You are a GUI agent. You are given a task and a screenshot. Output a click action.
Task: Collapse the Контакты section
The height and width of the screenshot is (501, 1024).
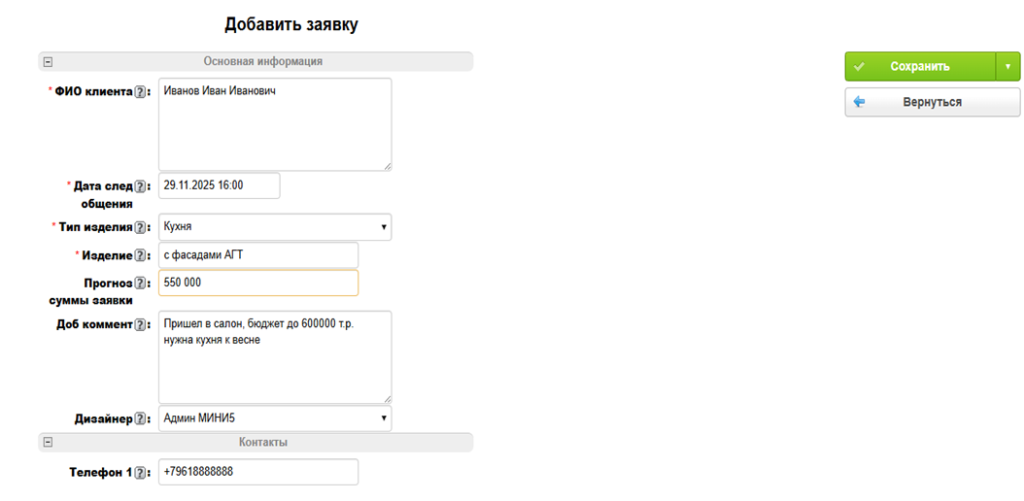47,442
